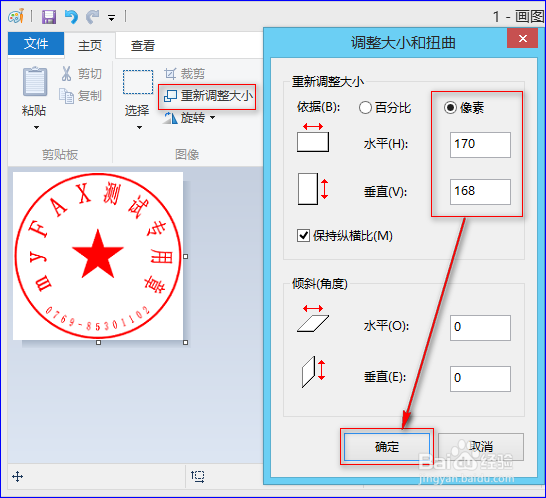Undo the last action with the blue arrow
This screenshot has width=546, height=498.
click(71, 17)
